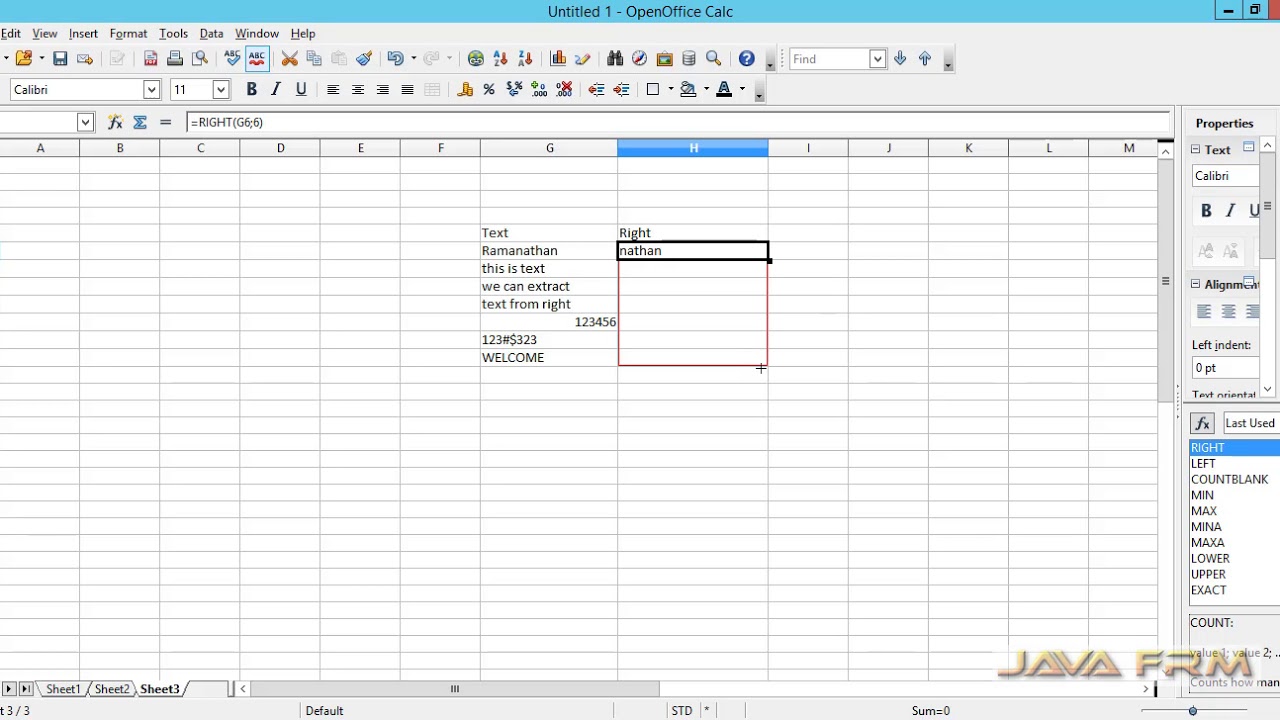Toggle Align Right in formatting toolbar
Screen dimensions: 1280x720
[382, 90]
